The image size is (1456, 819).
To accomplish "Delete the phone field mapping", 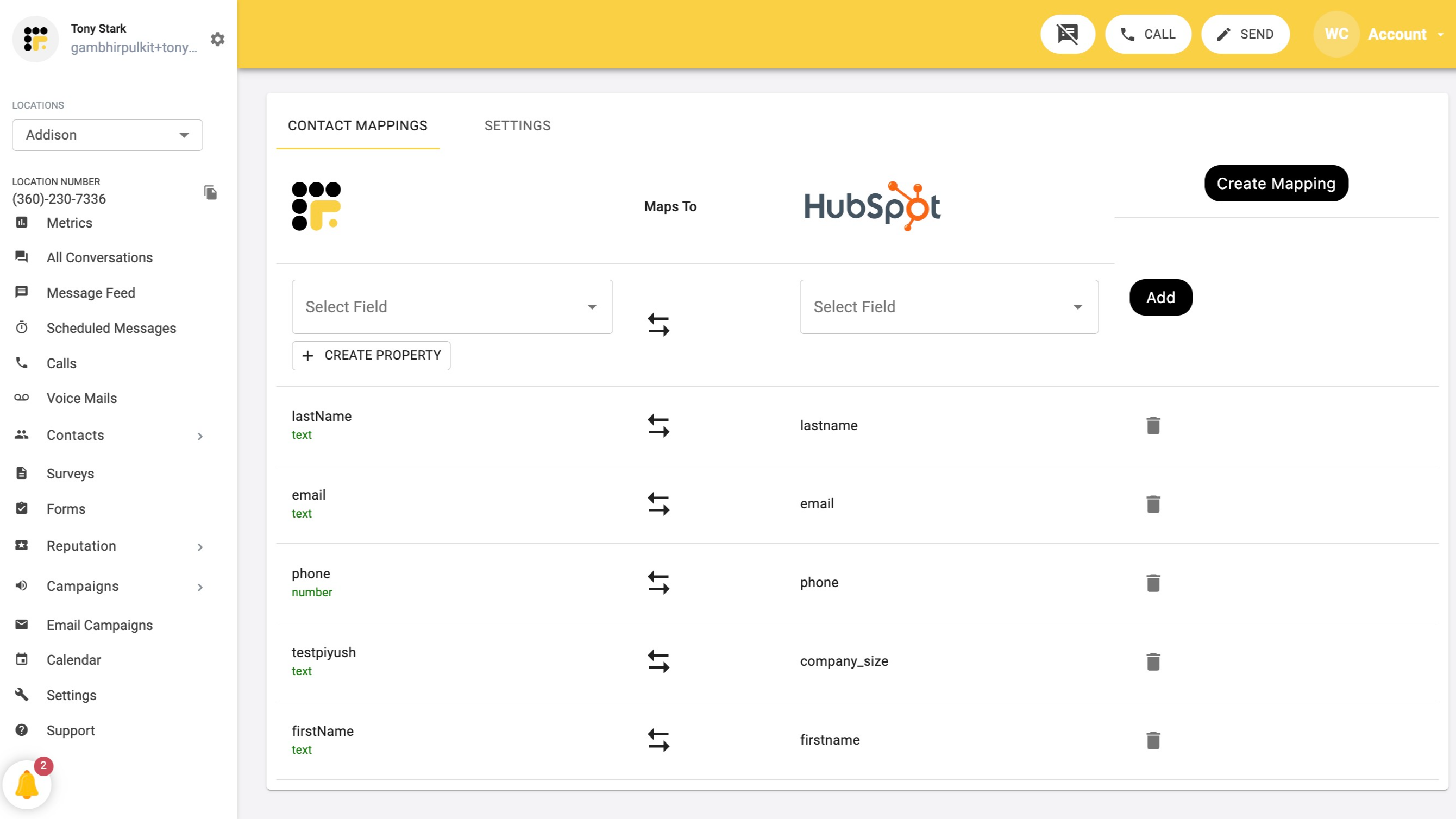I will pos(1153,583).
